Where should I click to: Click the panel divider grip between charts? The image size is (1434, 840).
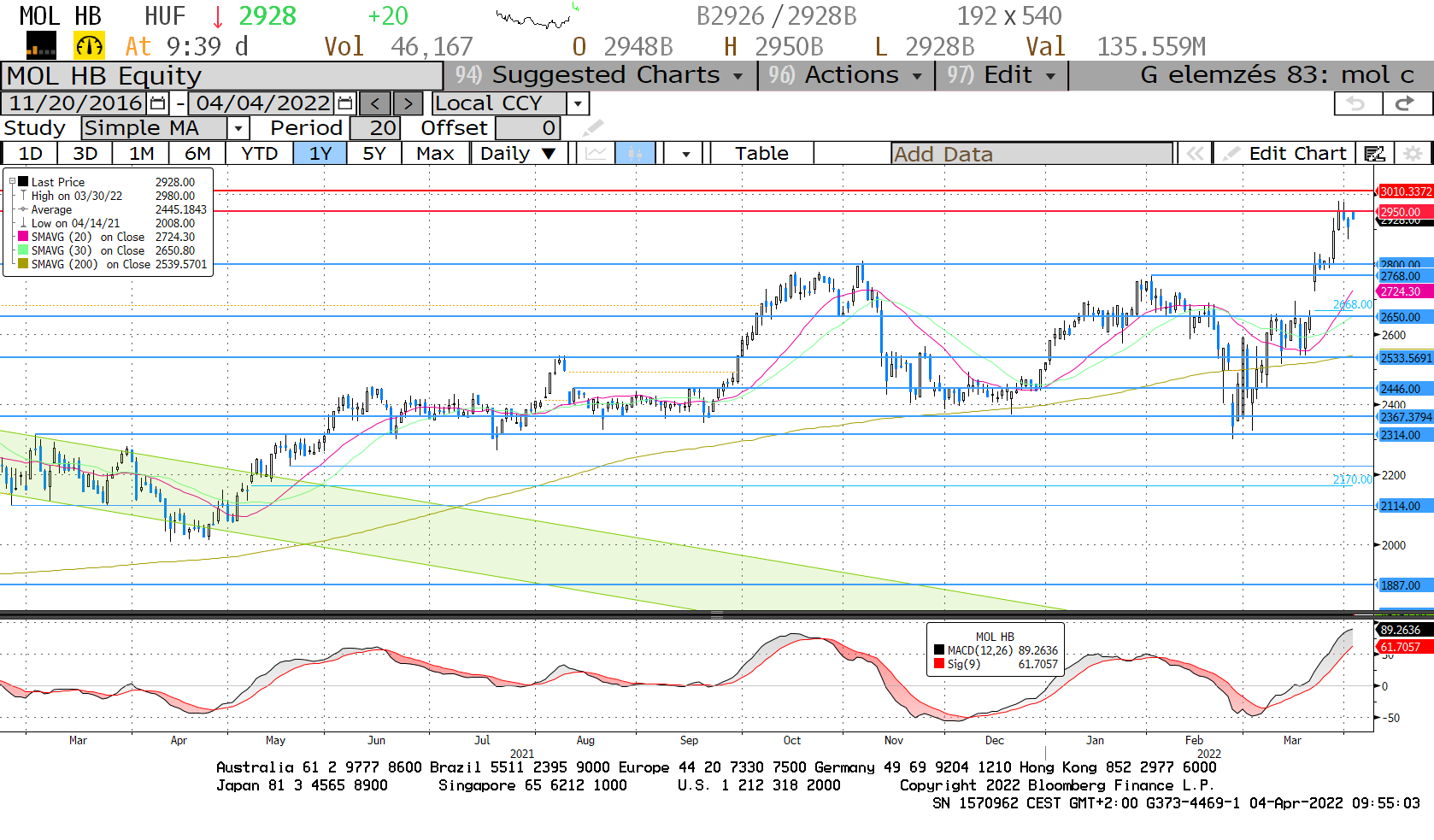click(716, 614)
